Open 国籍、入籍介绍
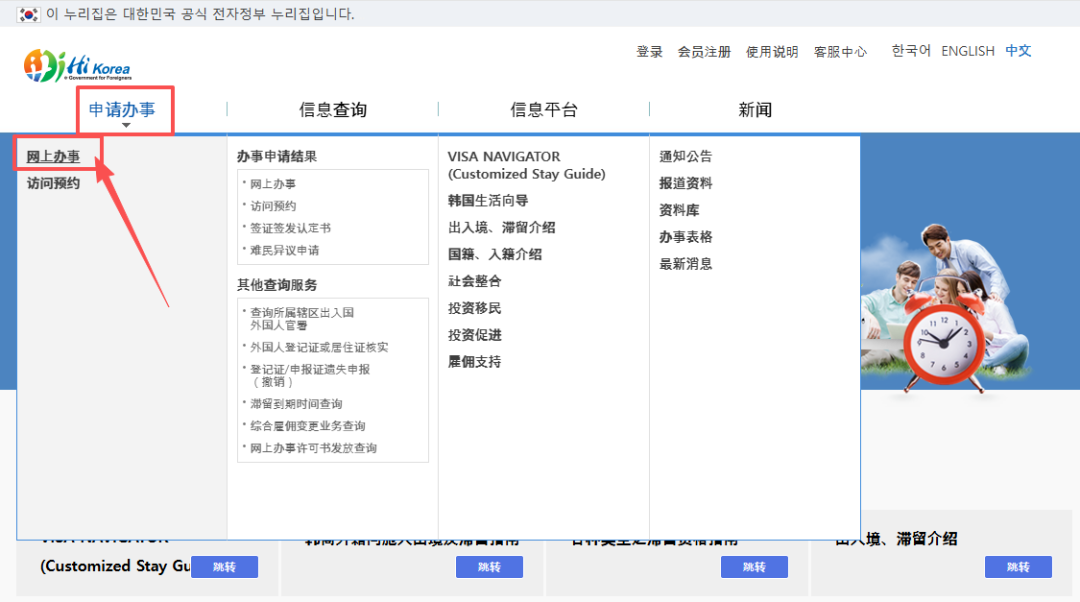Image resolution: width=1080 pixels, height=602 pixels. point(495,254)
